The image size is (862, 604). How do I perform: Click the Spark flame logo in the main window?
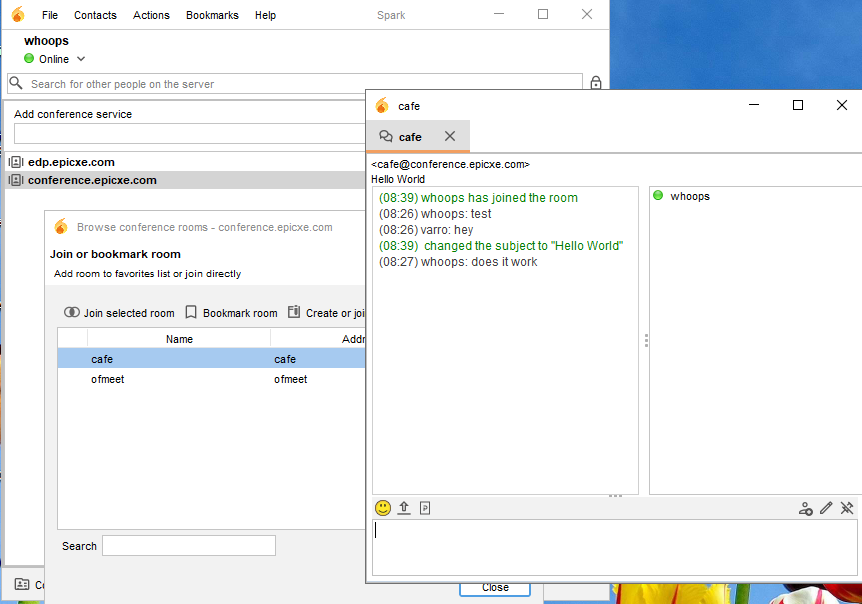coord(18,14)
